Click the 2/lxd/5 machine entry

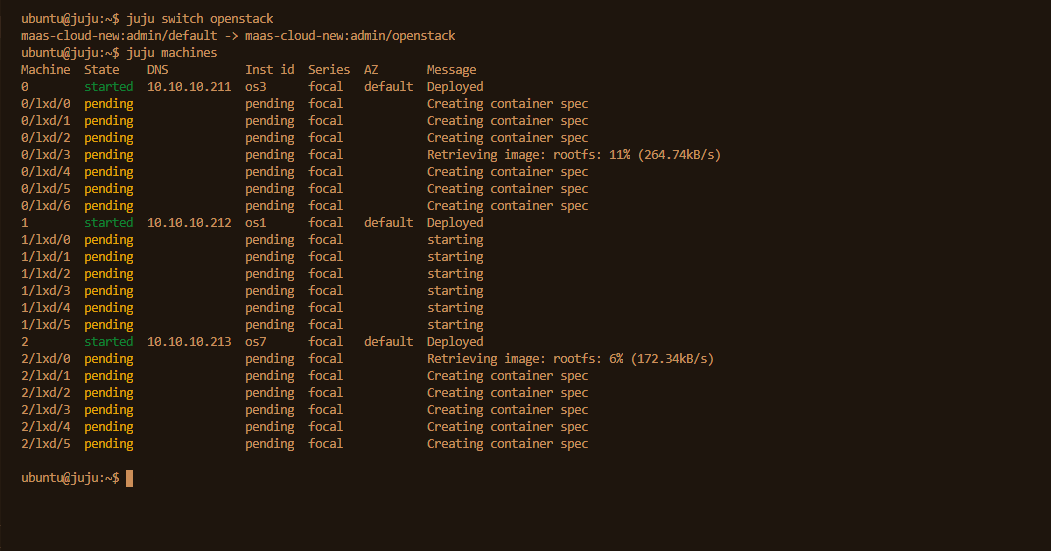coord(46,444)
